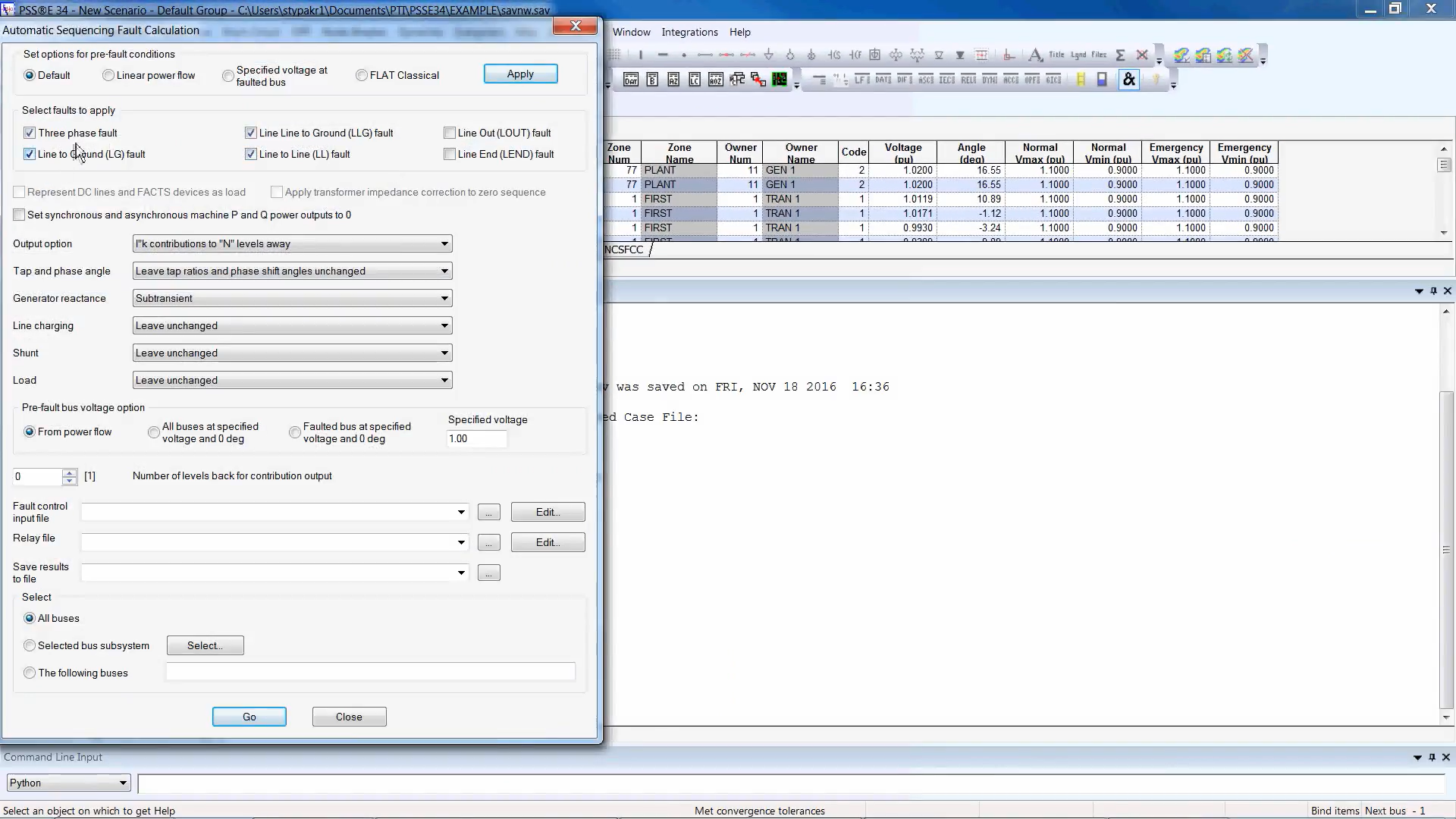1456x819 pixels.
Task: Open the Generator reactance dropdown
Action: 292,298
